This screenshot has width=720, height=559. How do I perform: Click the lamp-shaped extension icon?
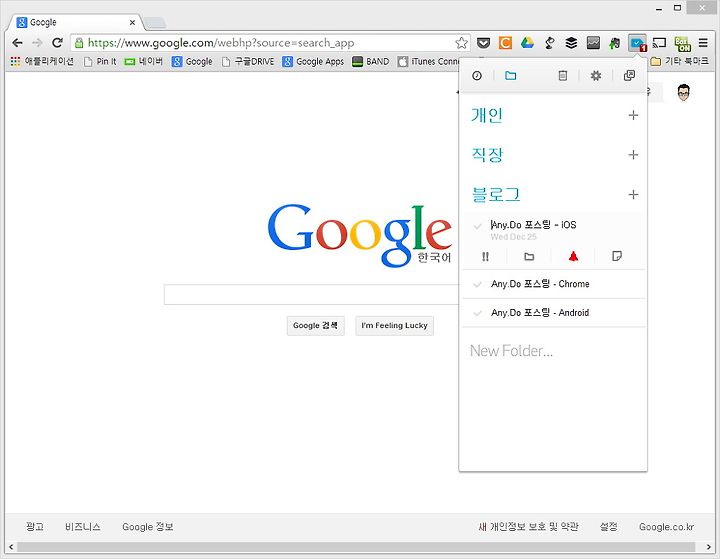pos(549,43)
